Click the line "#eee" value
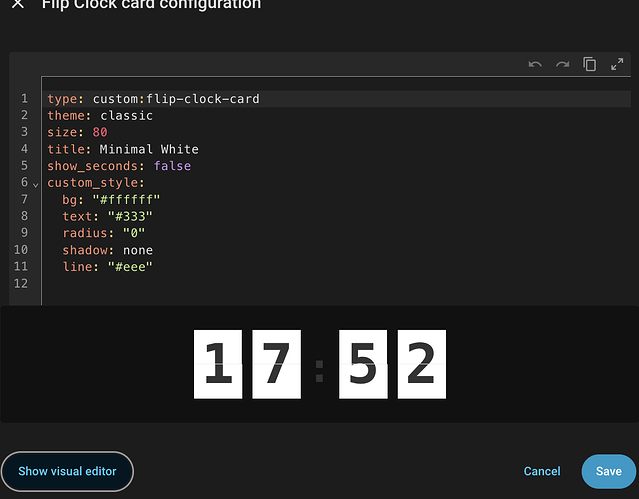639x499 pixels. (130, 267)
